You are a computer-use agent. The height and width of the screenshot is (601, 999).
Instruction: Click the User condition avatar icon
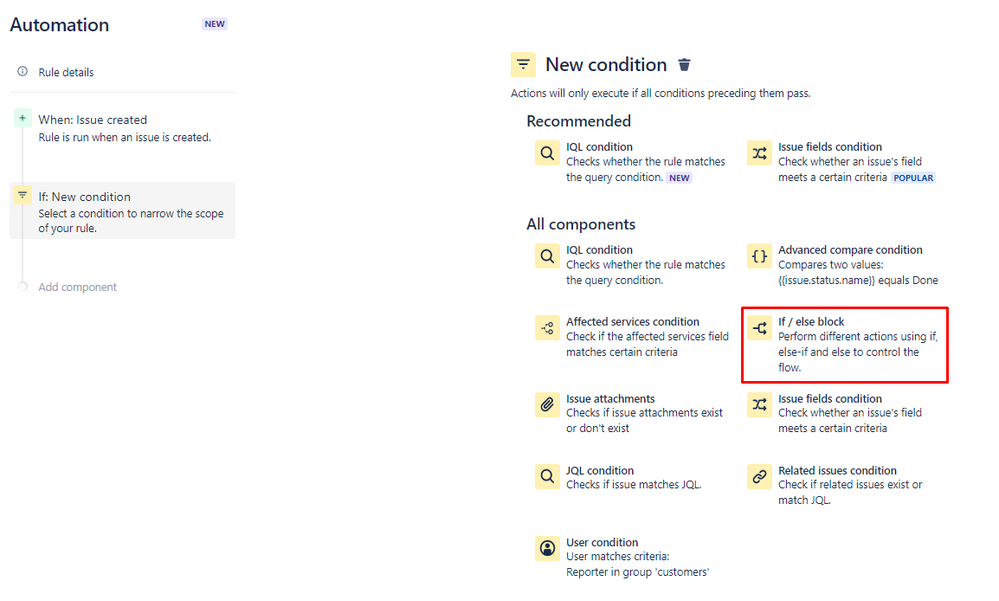pos(547,548)
